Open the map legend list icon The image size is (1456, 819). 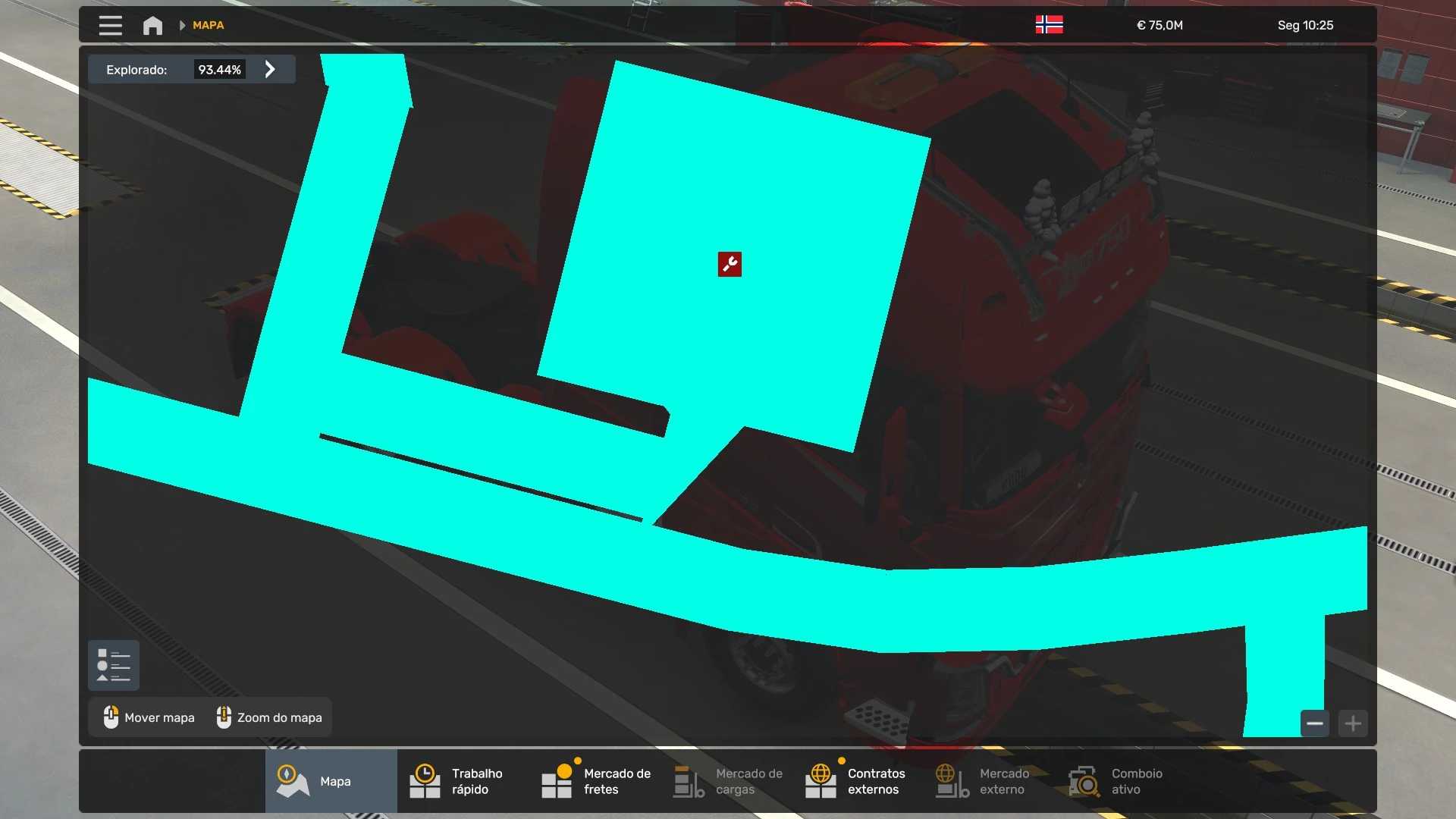114,666
